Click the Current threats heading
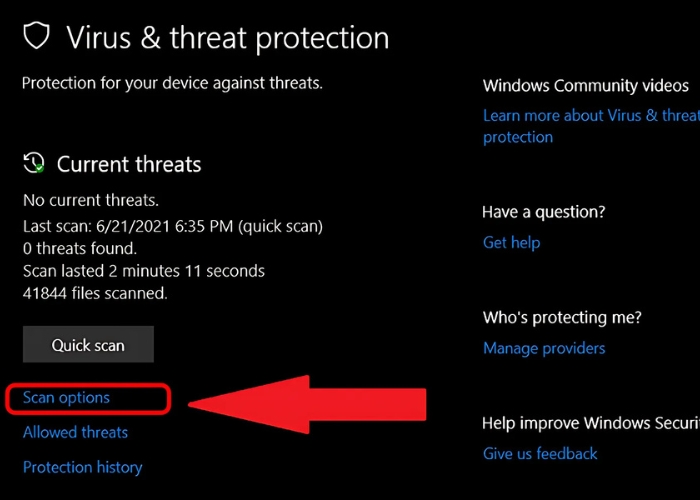The width and height of the screenshot is (700, 500). click(x=129, y=164)
